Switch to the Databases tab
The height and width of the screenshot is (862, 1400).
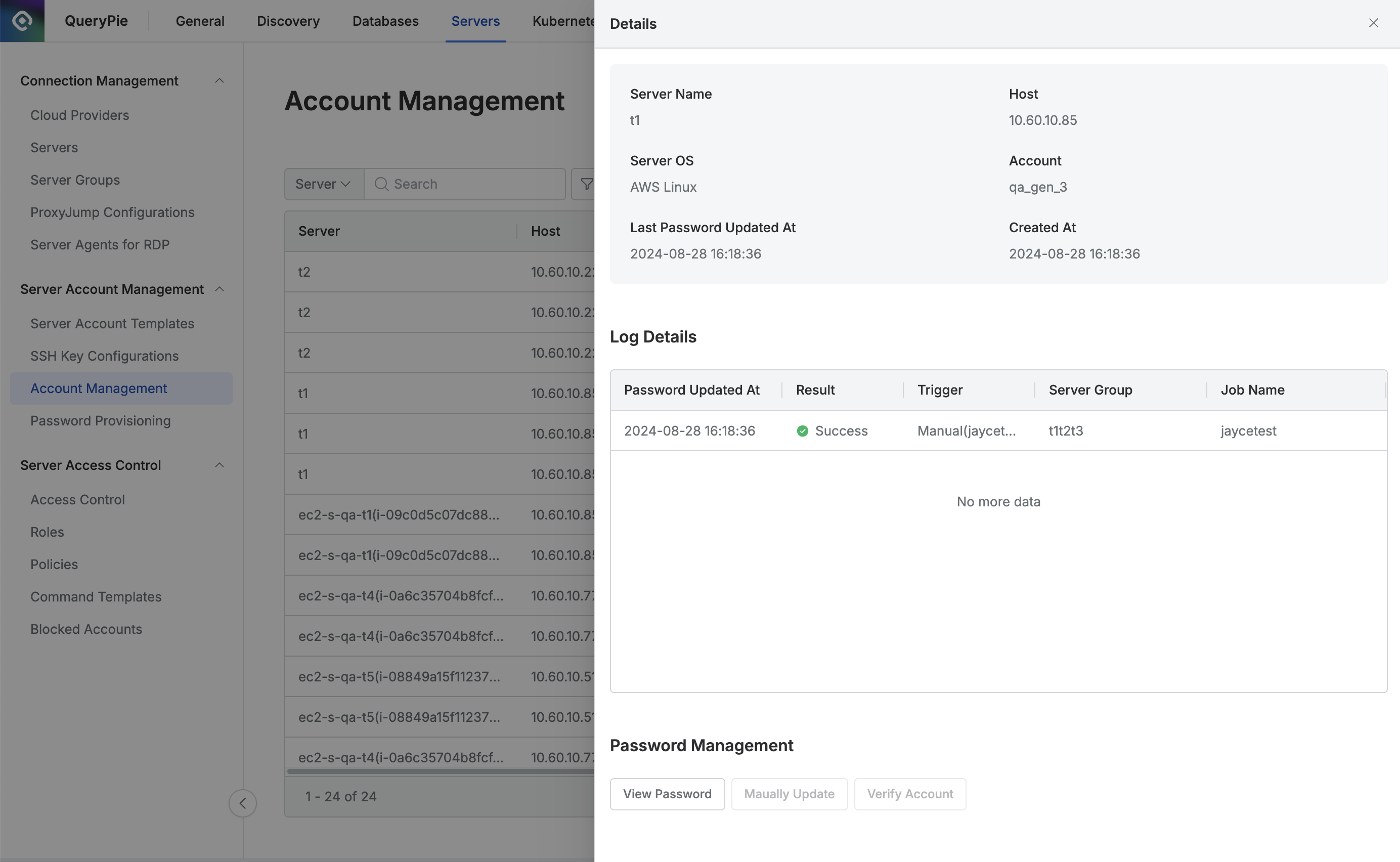click(x=385, y=21)
